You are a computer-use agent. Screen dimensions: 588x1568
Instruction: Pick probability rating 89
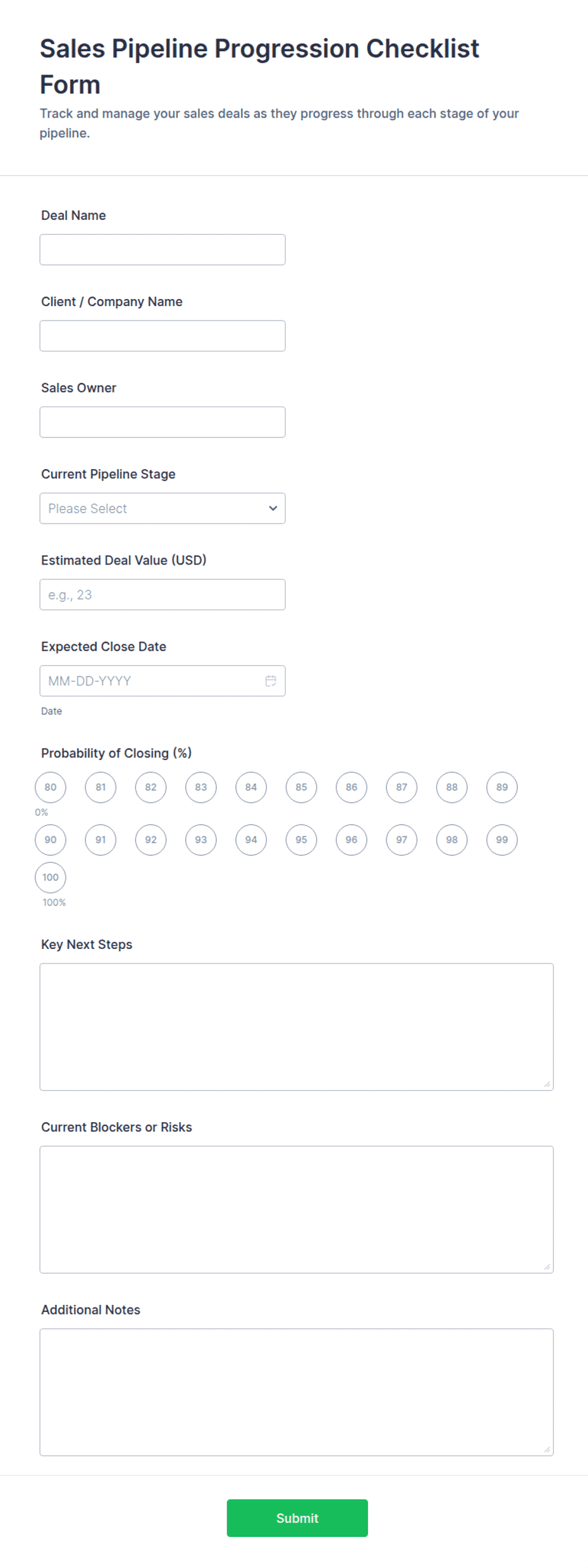tap(502, 787)
